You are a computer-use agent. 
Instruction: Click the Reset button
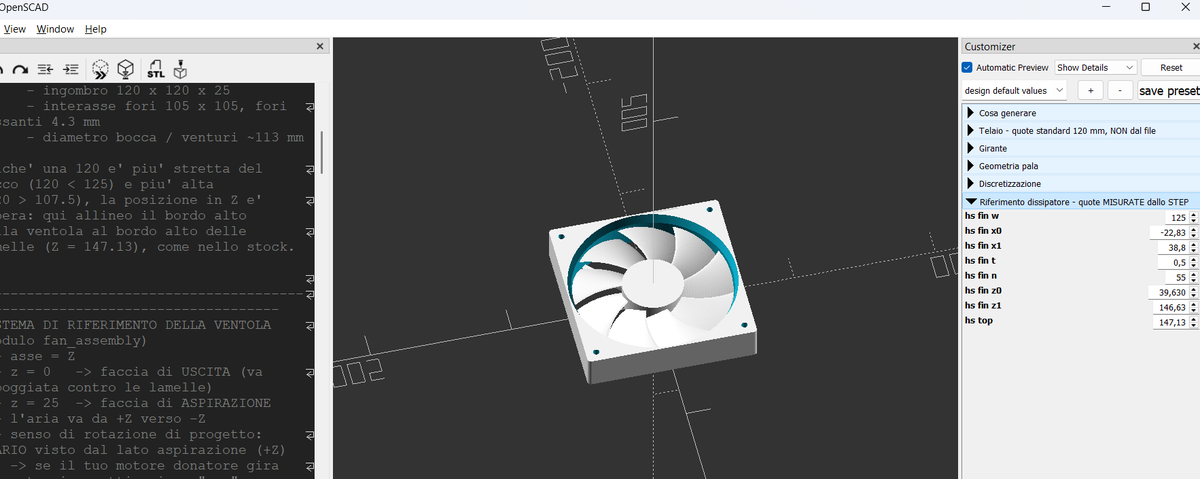[1170, 67]
